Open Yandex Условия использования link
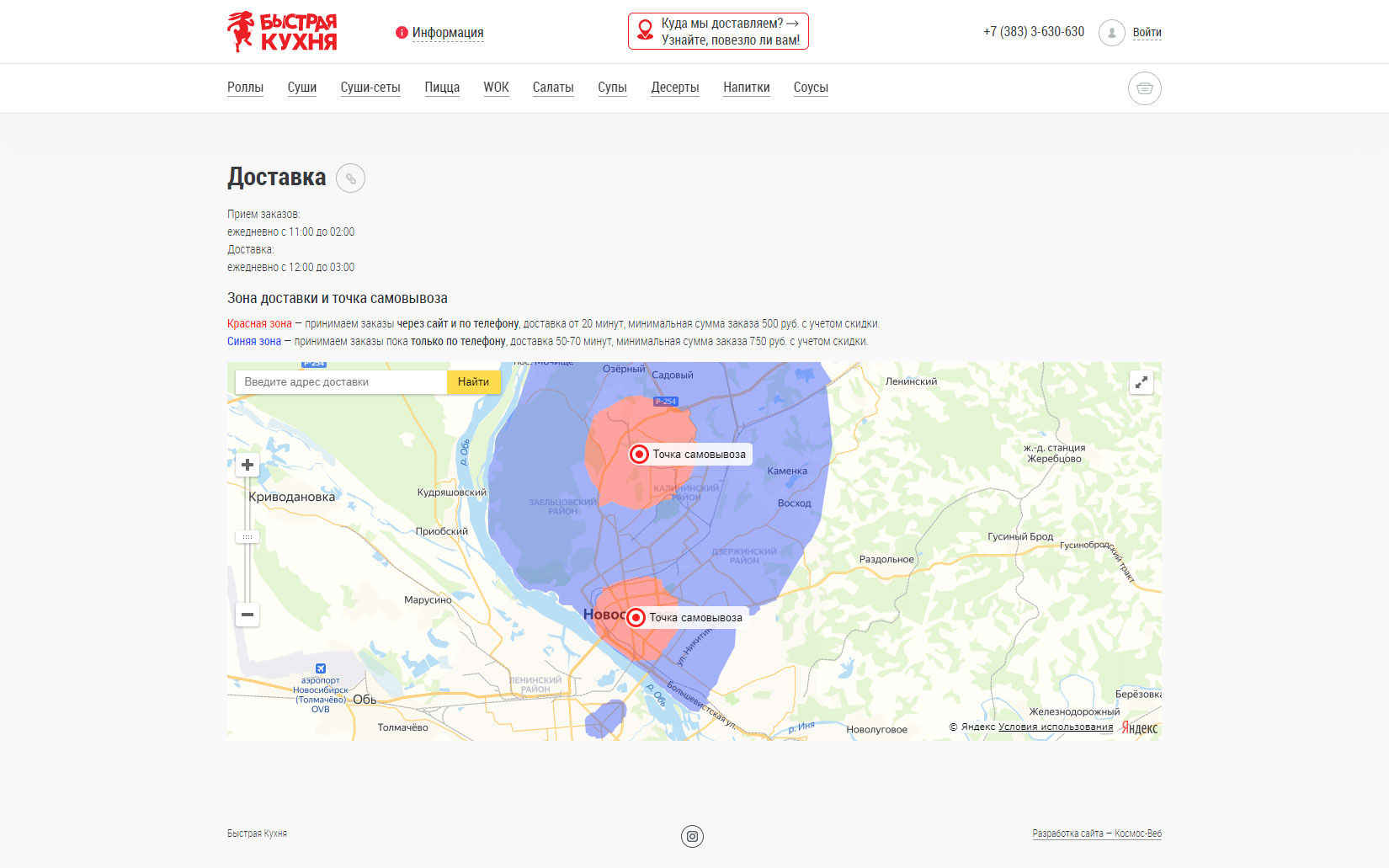 pyautogui.click(x=1055, y=727)
